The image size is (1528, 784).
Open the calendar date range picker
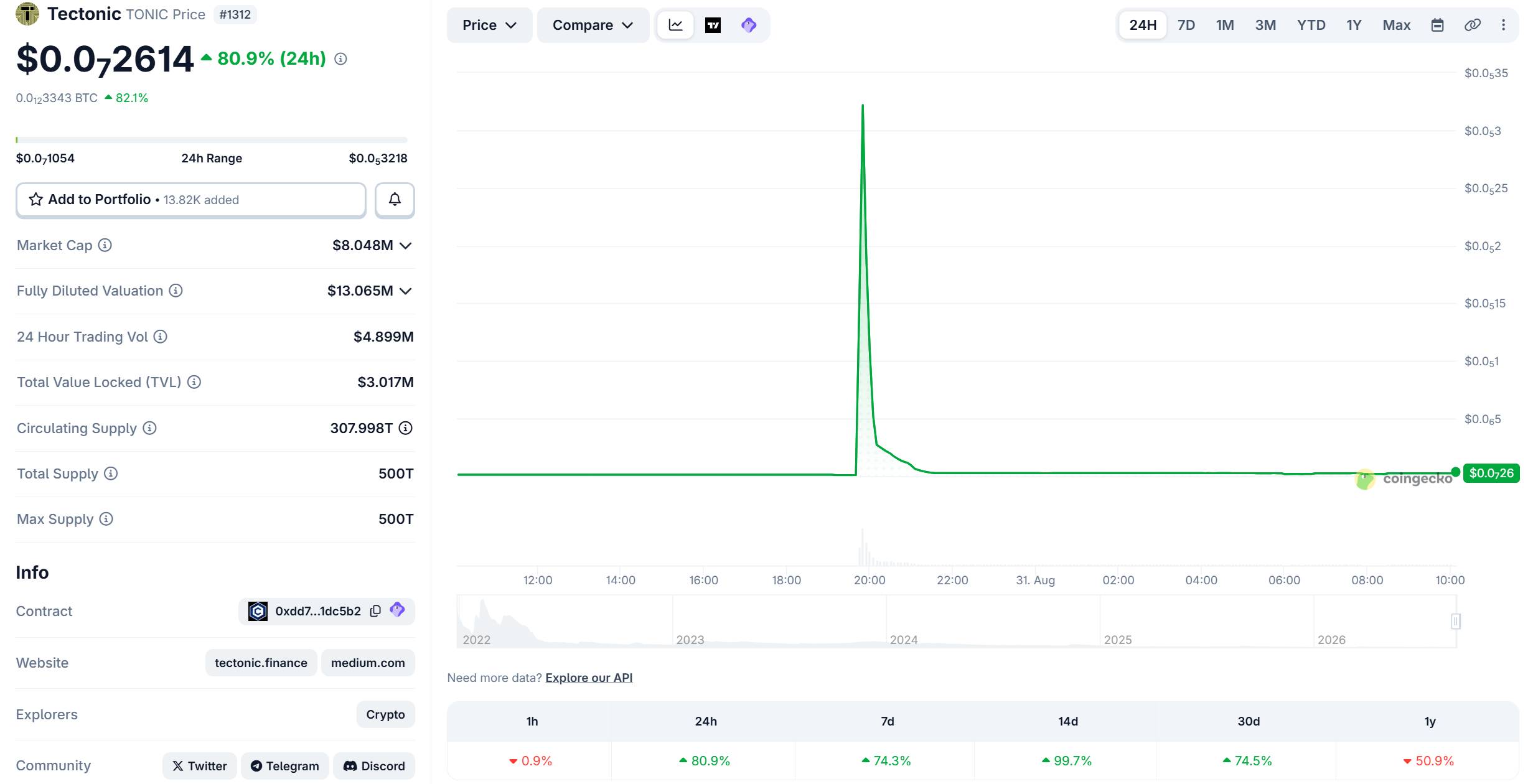coord(1437,25)
